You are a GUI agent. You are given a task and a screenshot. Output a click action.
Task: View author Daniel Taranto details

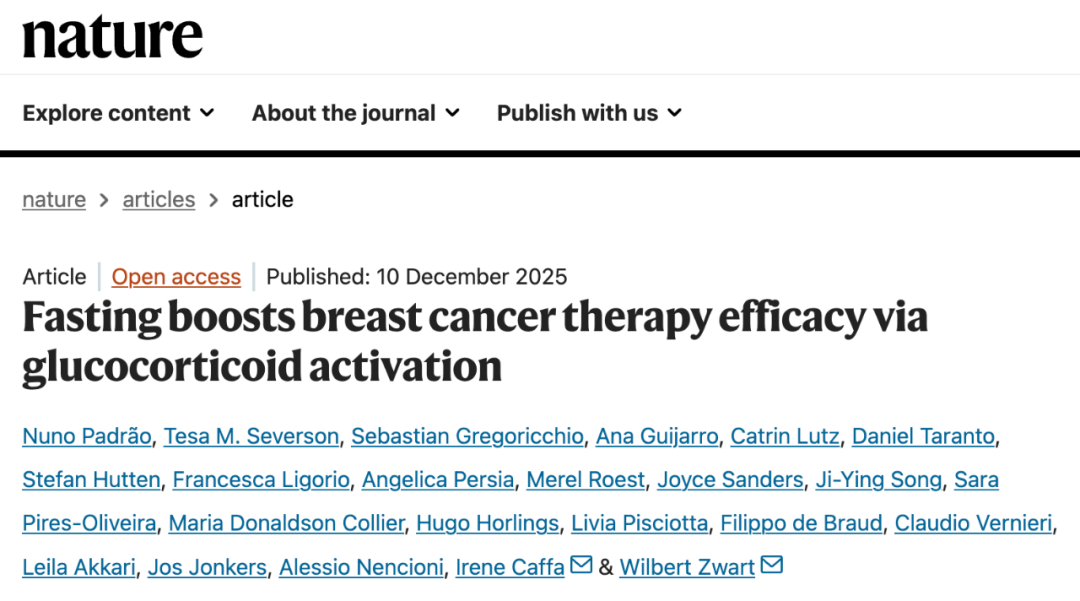(923, 436)
